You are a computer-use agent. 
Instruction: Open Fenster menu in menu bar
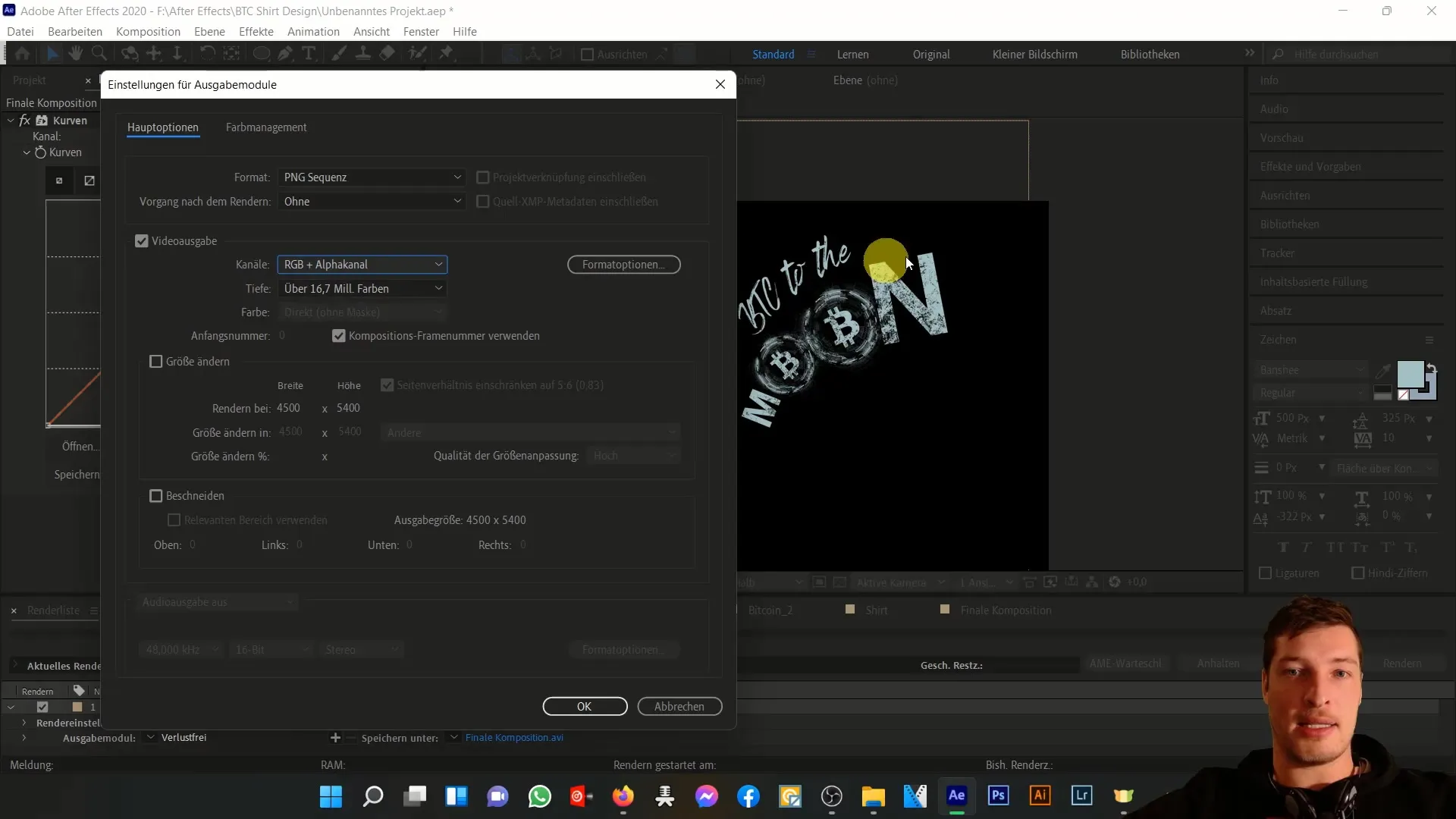(x=421, y=31)
